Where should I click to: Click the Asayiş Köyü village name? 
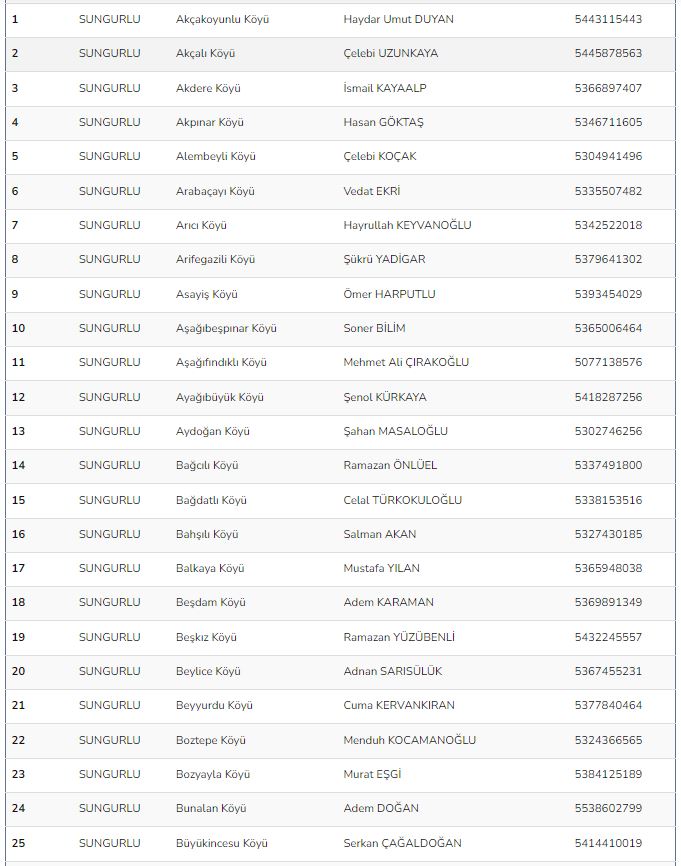click(x=207, y=294)
